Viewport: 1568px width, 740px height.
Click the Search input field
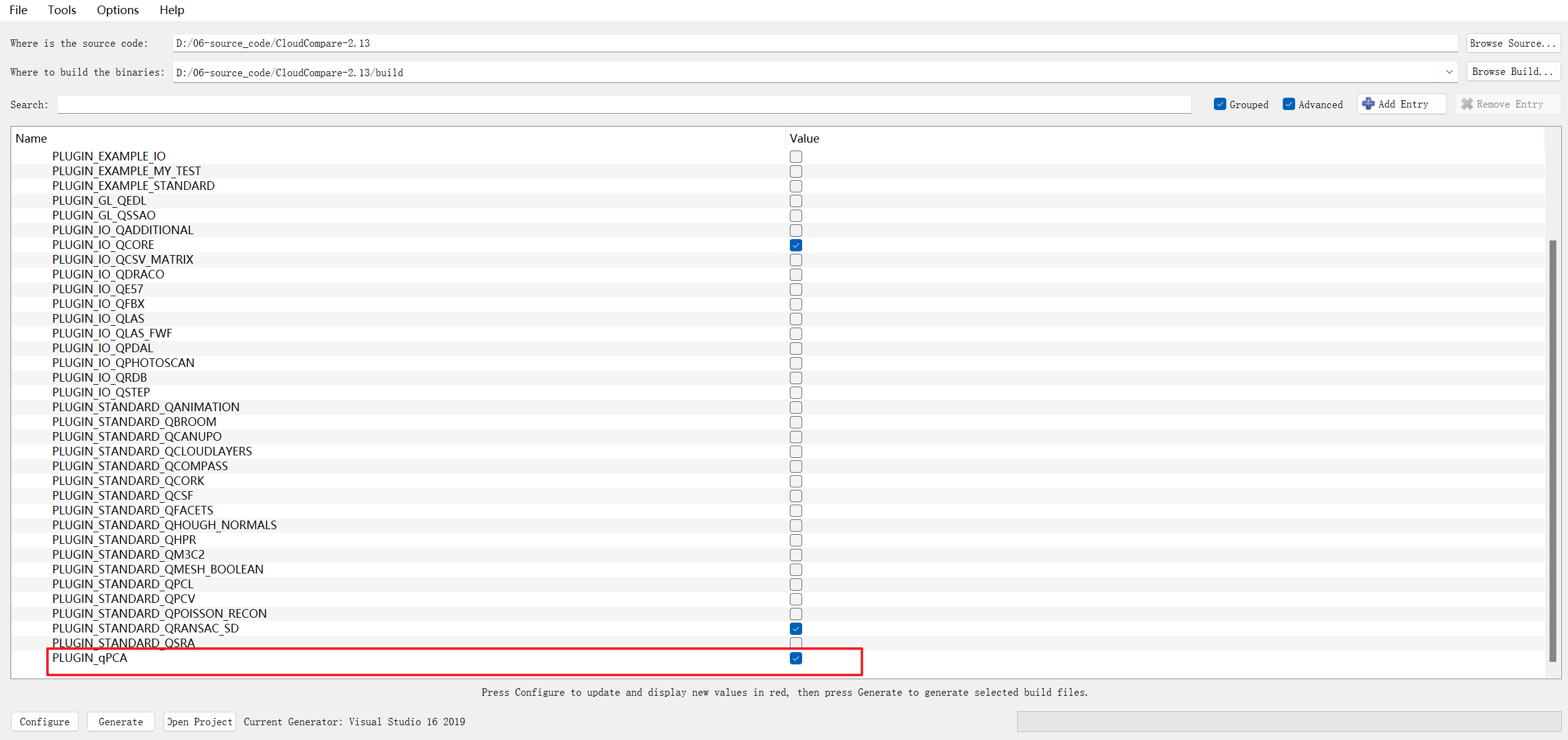624,104
